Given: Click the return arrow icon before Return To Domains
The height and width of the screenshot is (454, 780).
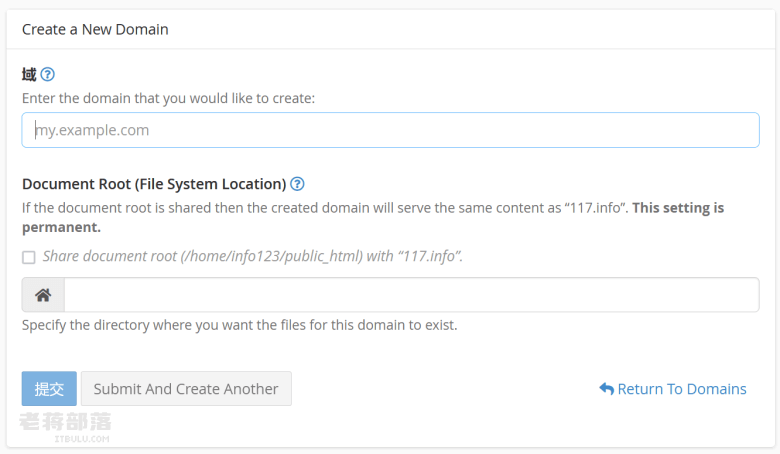Looking at the screenshot, I should tap(606, 389).
